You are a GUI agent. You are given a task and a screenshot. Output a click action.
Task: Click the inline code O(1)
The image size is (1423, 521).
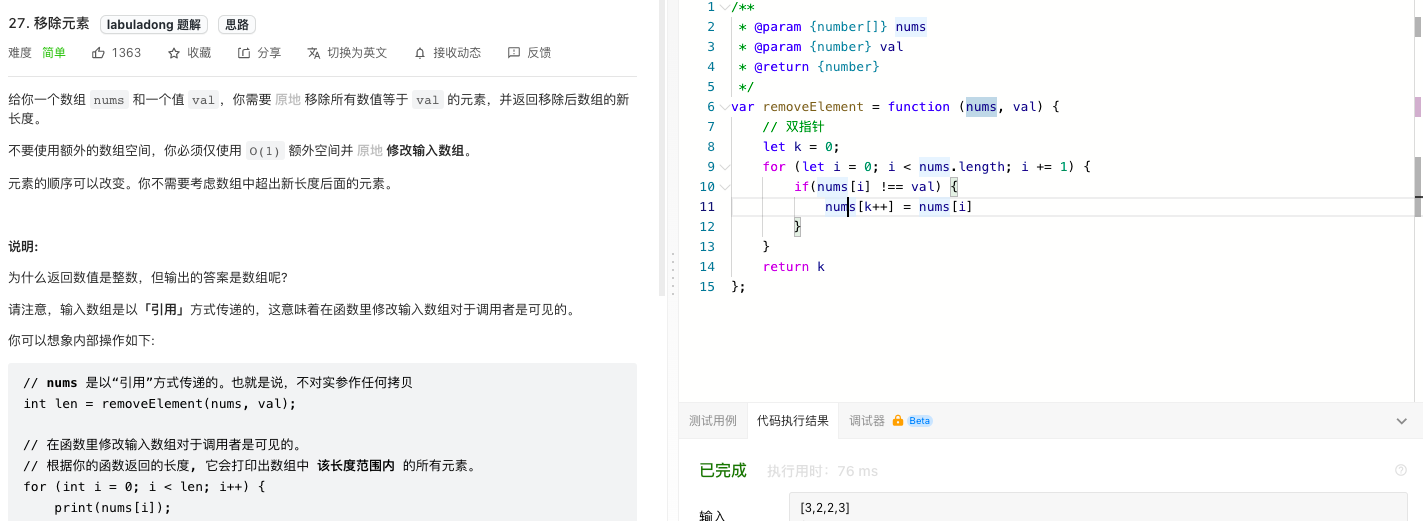pyautogui.click(x=264, y=151)
